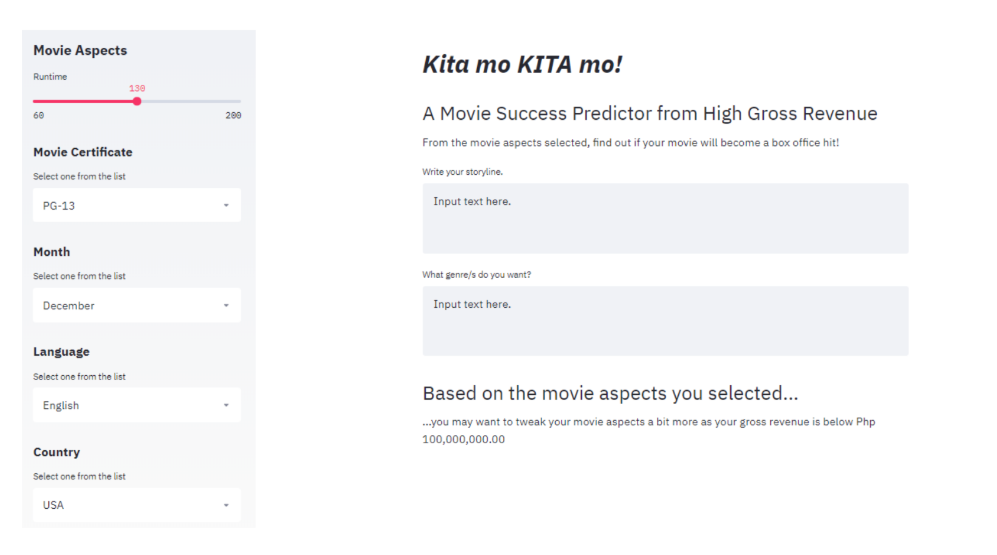Focus the storyline text area
Viewport: 997px width, 555px height.
(665, 218)
